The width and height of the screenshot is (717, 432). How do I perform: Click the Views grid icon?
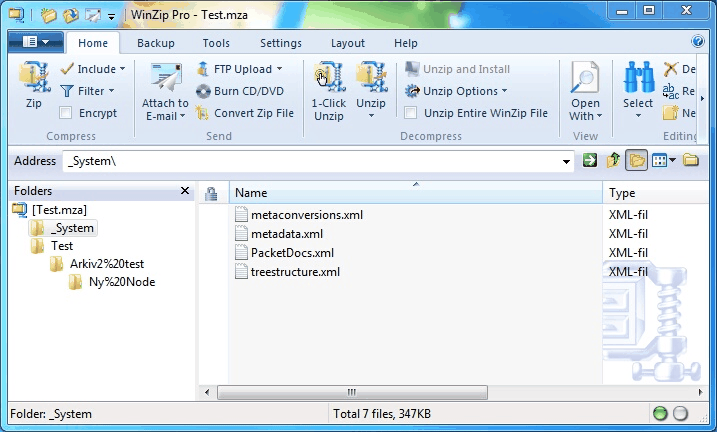coord(659,160)
